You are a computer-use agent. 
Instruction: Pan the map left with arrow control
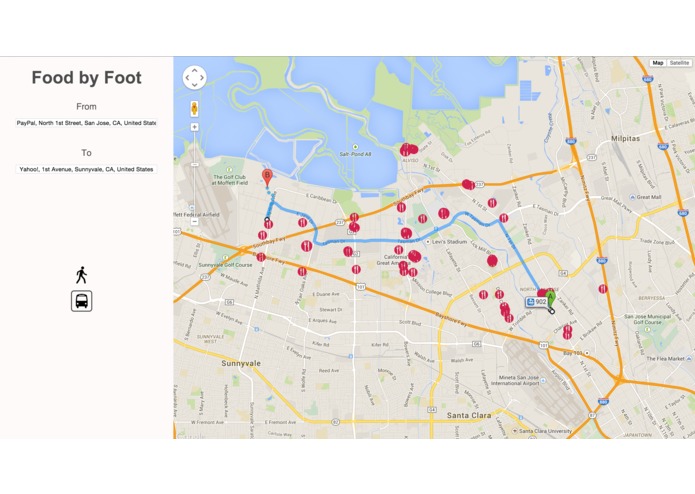pos(187,78)
